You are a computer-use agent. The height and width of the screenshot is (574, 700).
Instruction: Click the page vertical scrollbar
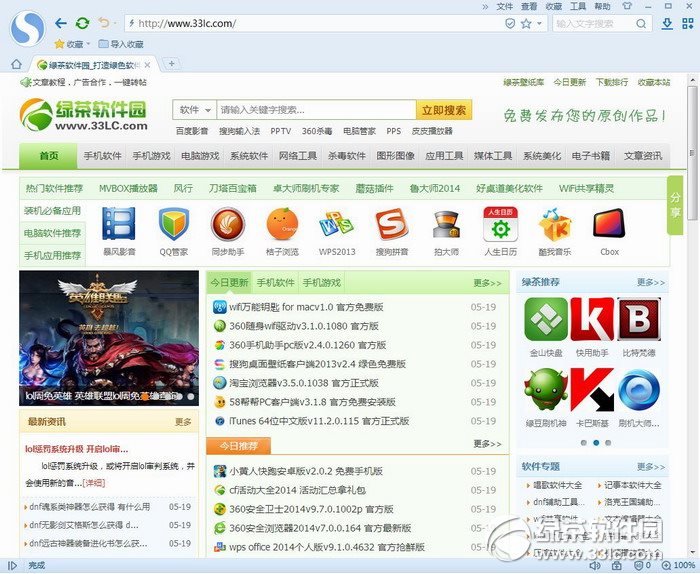pyautogui.click(x=692, y=152)
